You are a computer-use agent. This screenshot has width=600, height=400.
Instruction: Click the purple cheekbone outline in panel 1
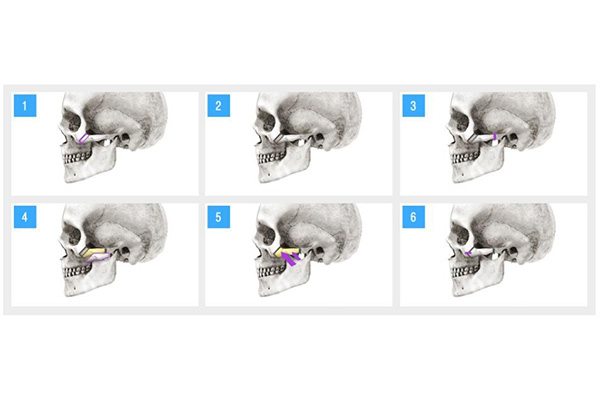point(84,138)
